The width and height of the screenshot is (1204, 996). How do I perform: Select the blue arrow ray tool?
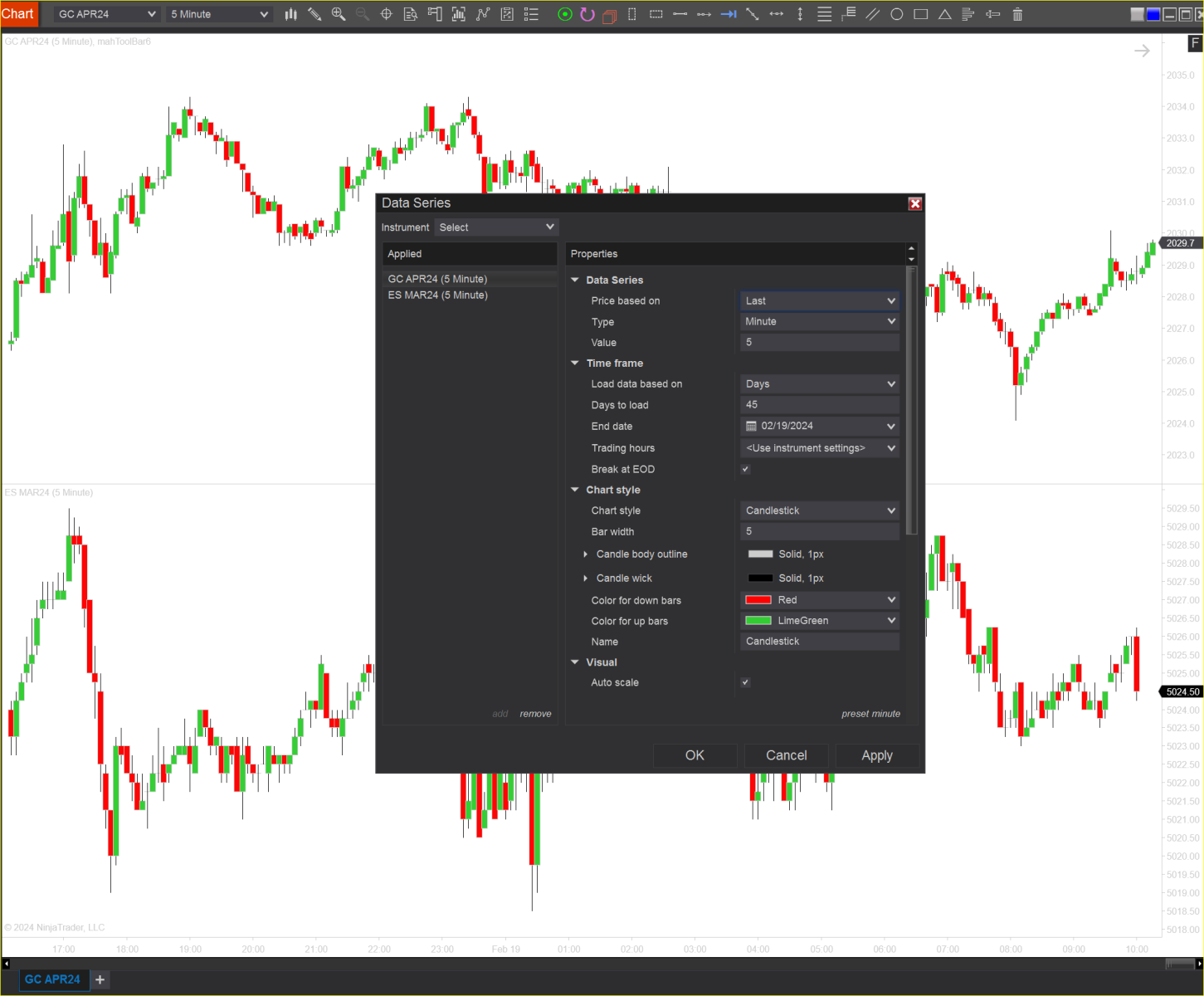click(x=729, y=14)
